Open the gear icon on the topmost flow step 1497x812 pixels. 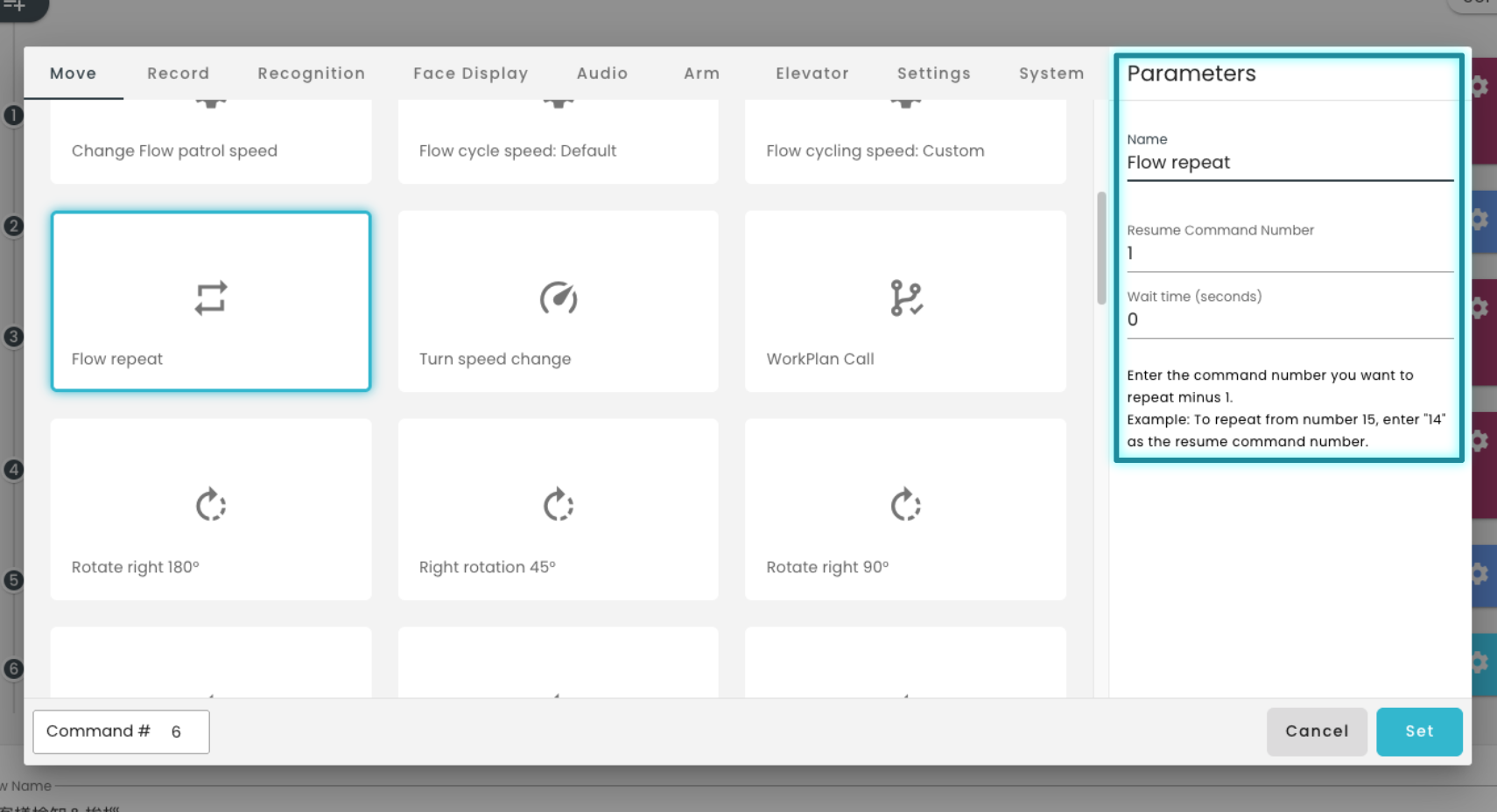click(1479, 86)
